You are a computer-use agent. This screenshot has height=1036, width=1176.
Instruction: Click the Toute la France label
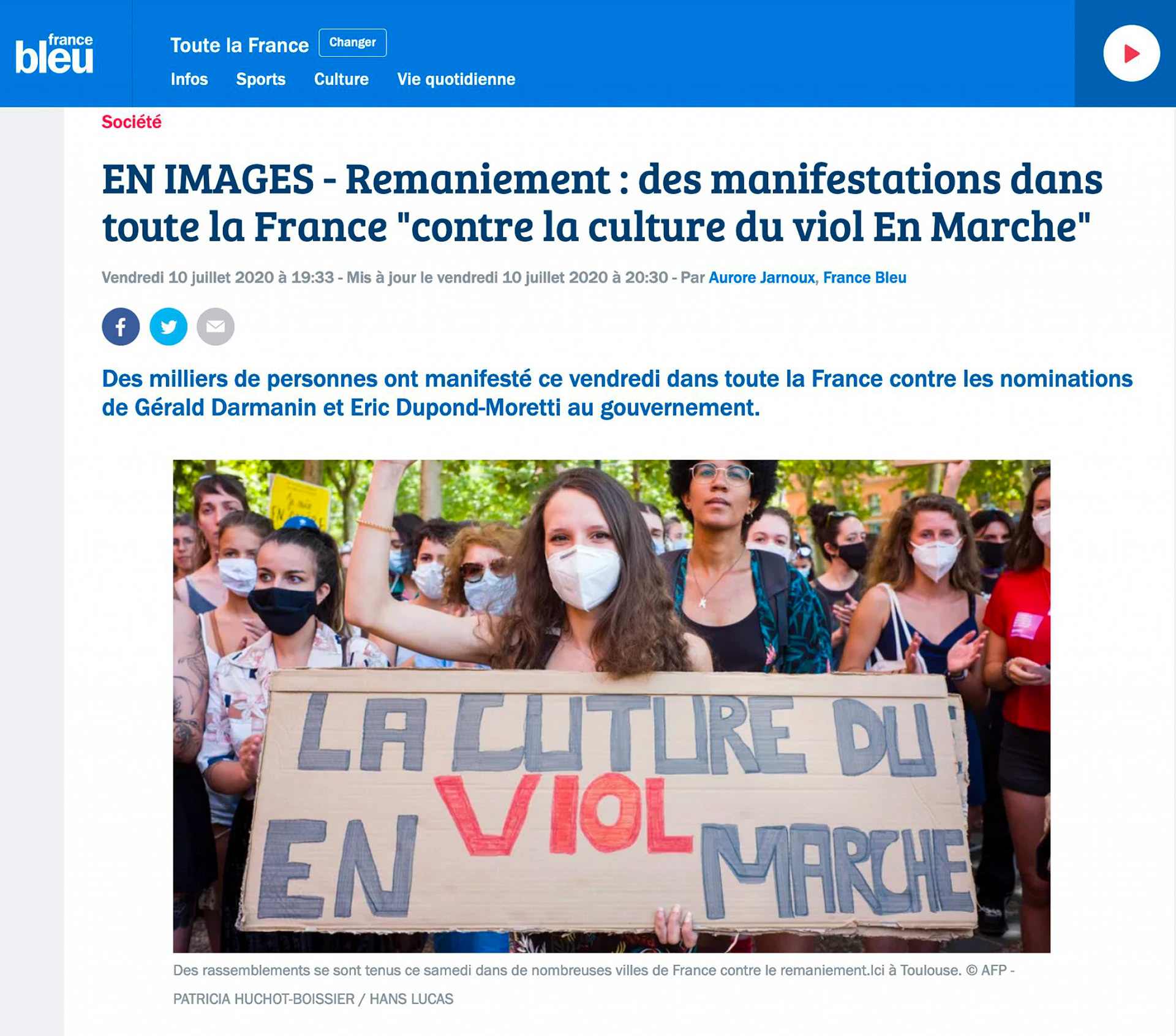[x=239, y=45]
